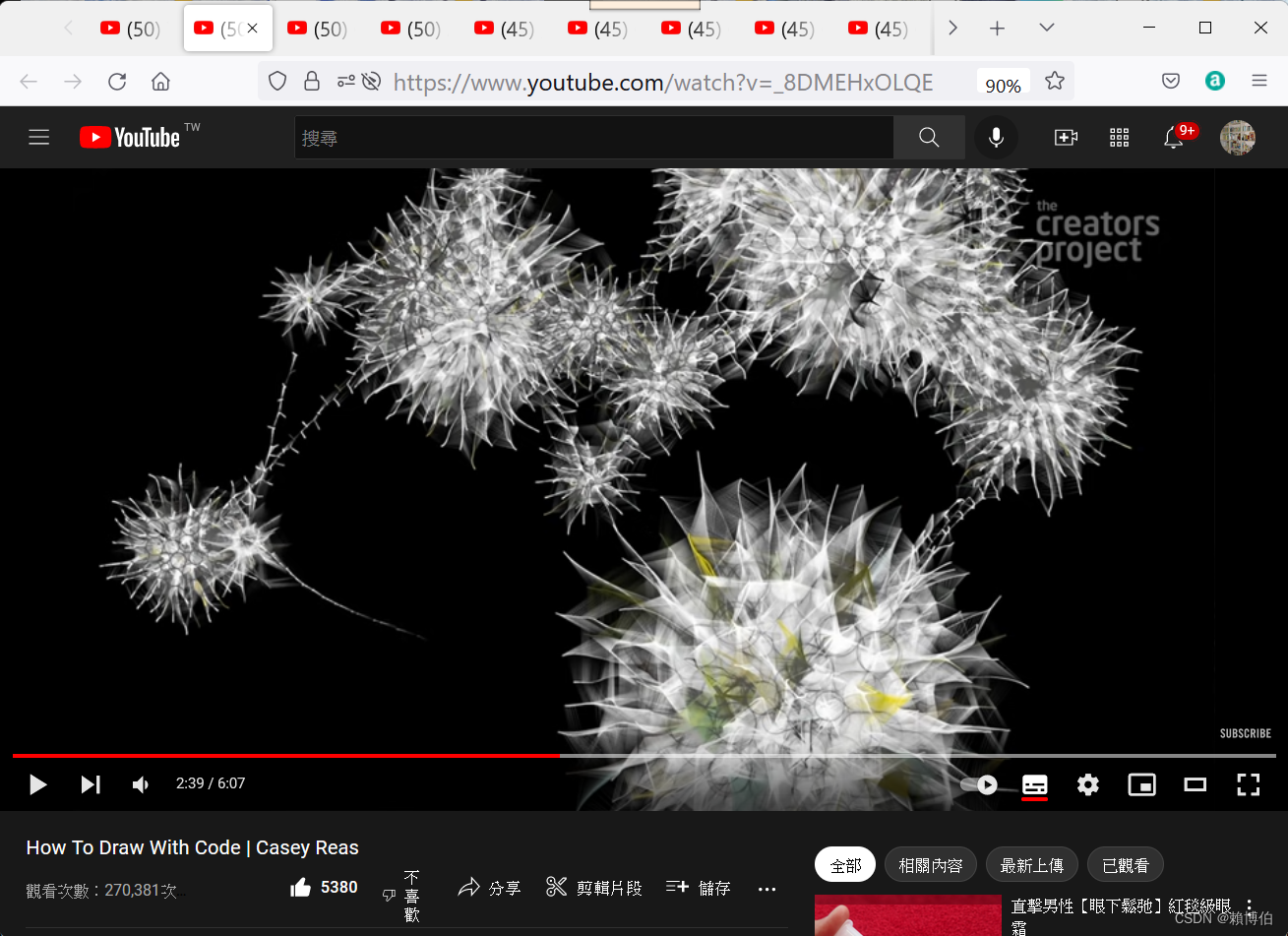Toggle subtitles in the player

(x=1035, y=784)
